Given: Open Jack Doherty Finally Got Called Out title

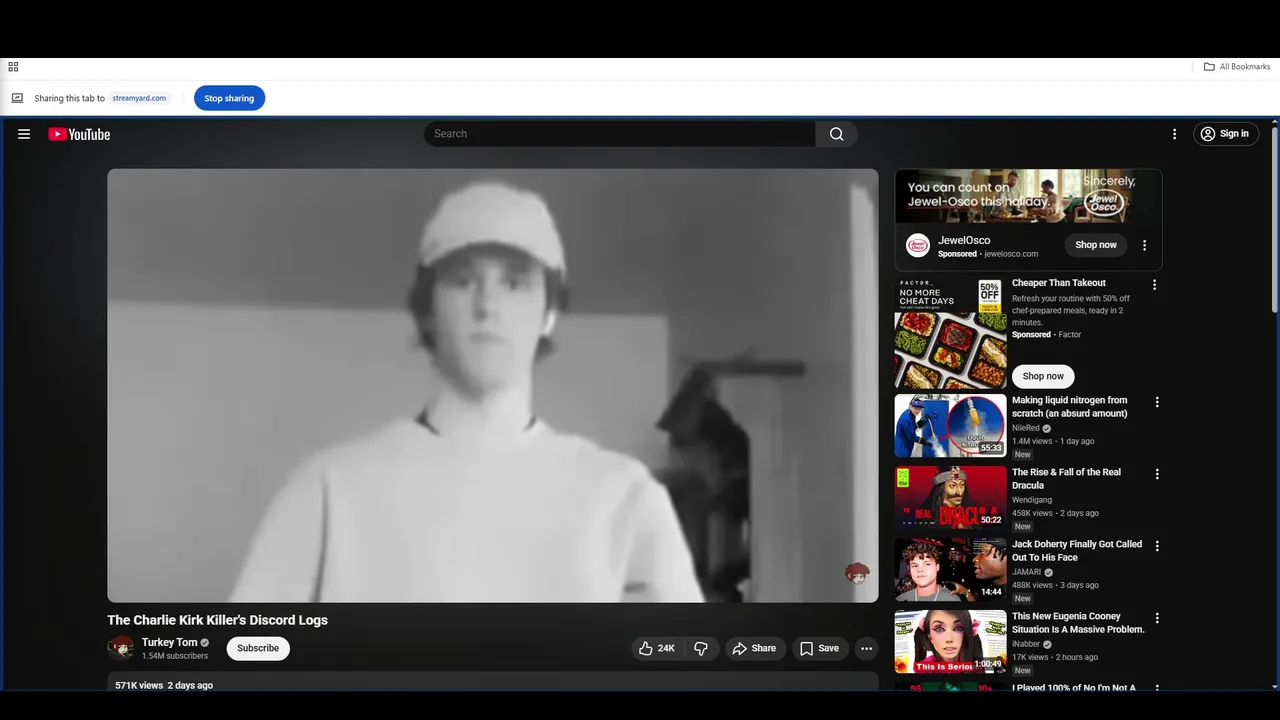Looking at the screenshot, I should [x=1077, y=551].
